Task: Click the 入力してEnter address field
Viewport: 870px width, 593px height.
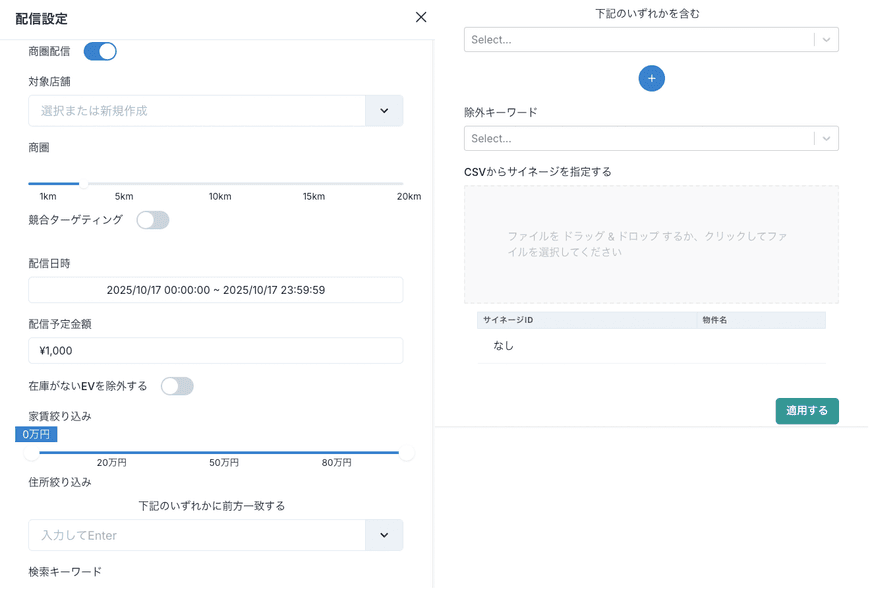Action: click(197, 535)
